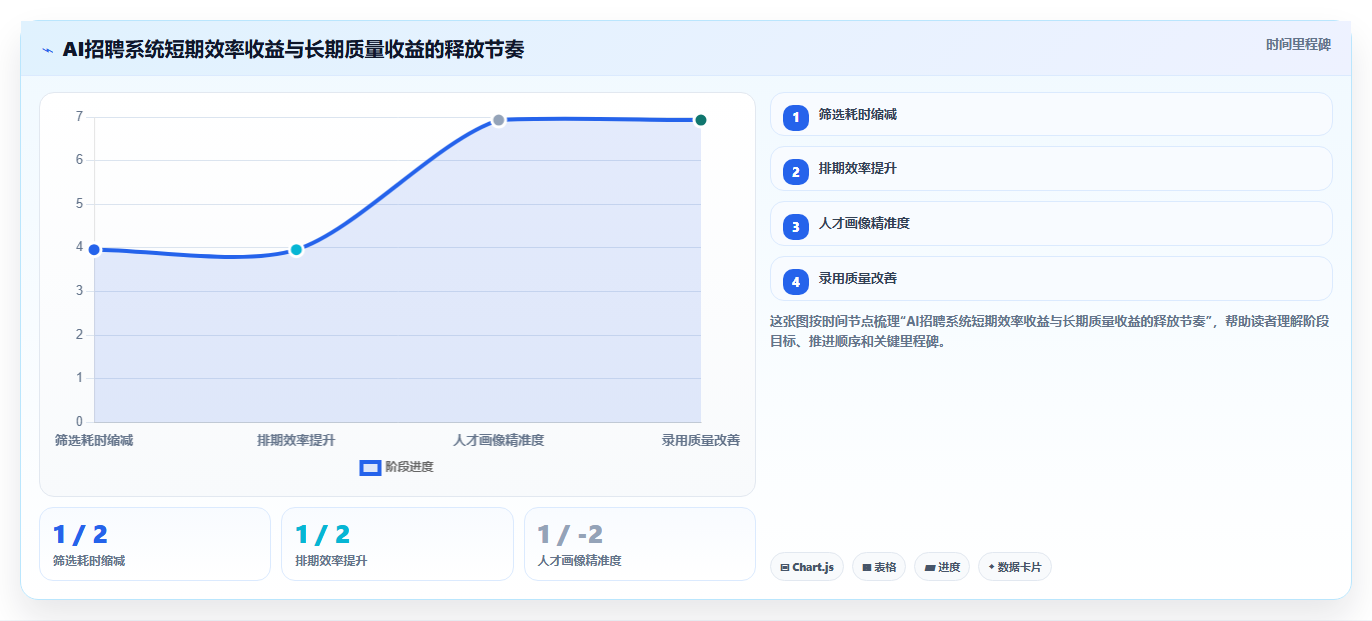Screen dimensions: 1372x621
Task: Click the numbered badge 2 for 排期效率提升
Action: (x=796, y=171)
